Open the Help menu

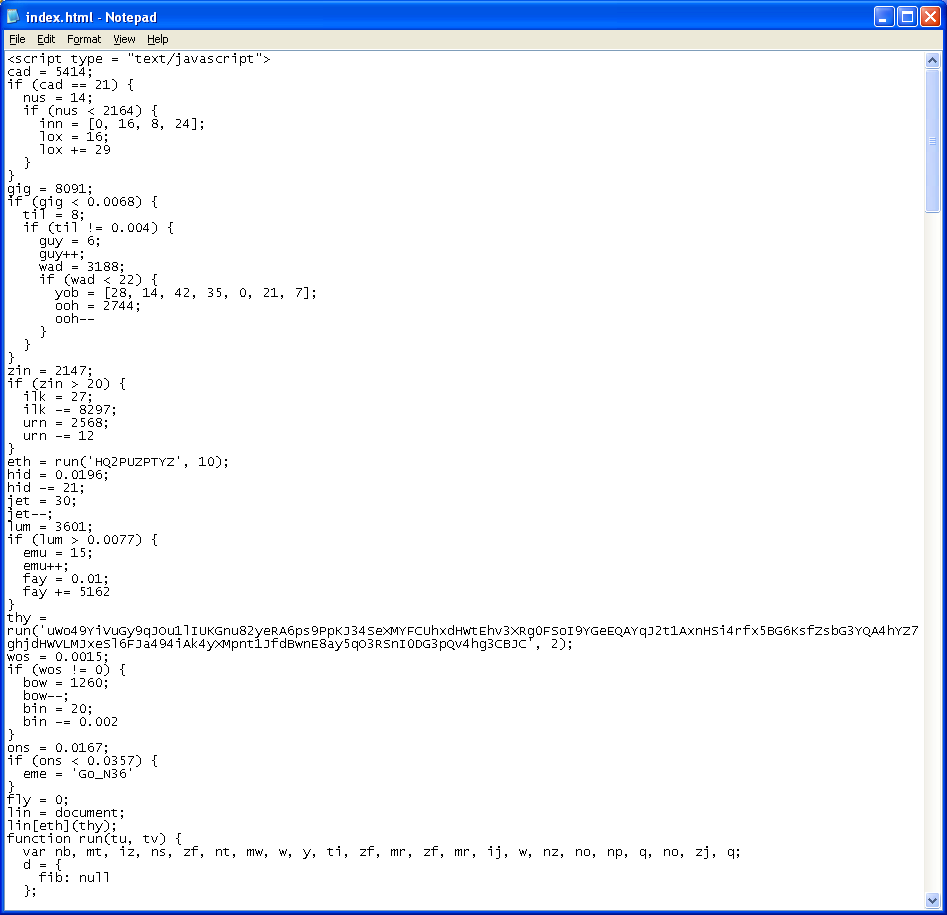coord(158,39)
